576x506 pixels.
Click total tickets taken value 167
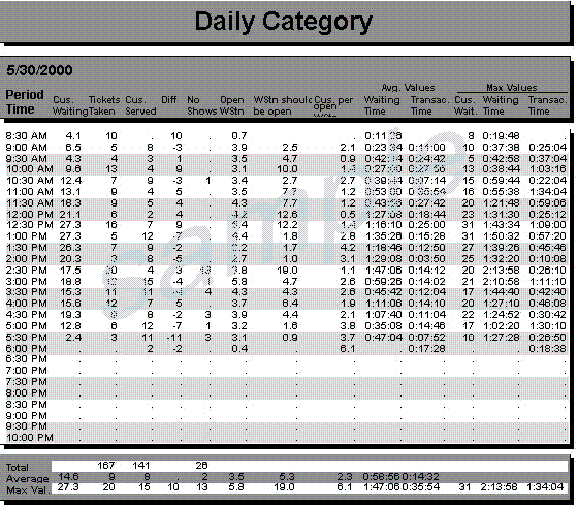pyautogui.click(x=106, y=466)
